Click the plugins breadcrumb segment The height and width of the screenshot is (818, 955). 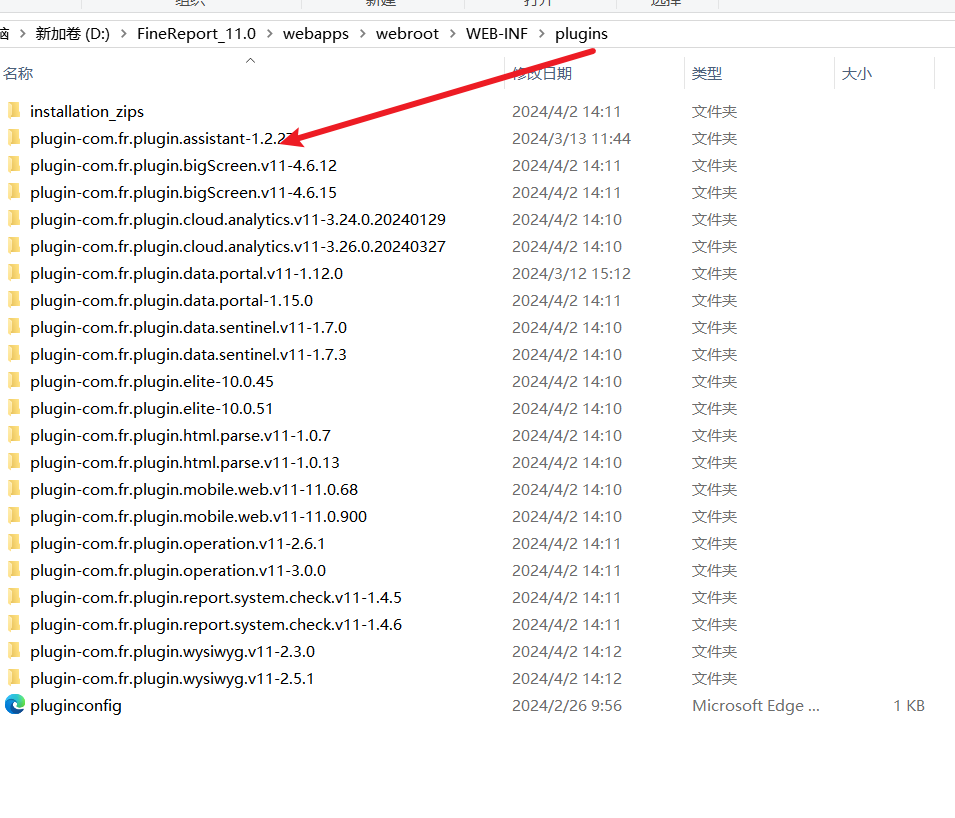coord(581,33)
